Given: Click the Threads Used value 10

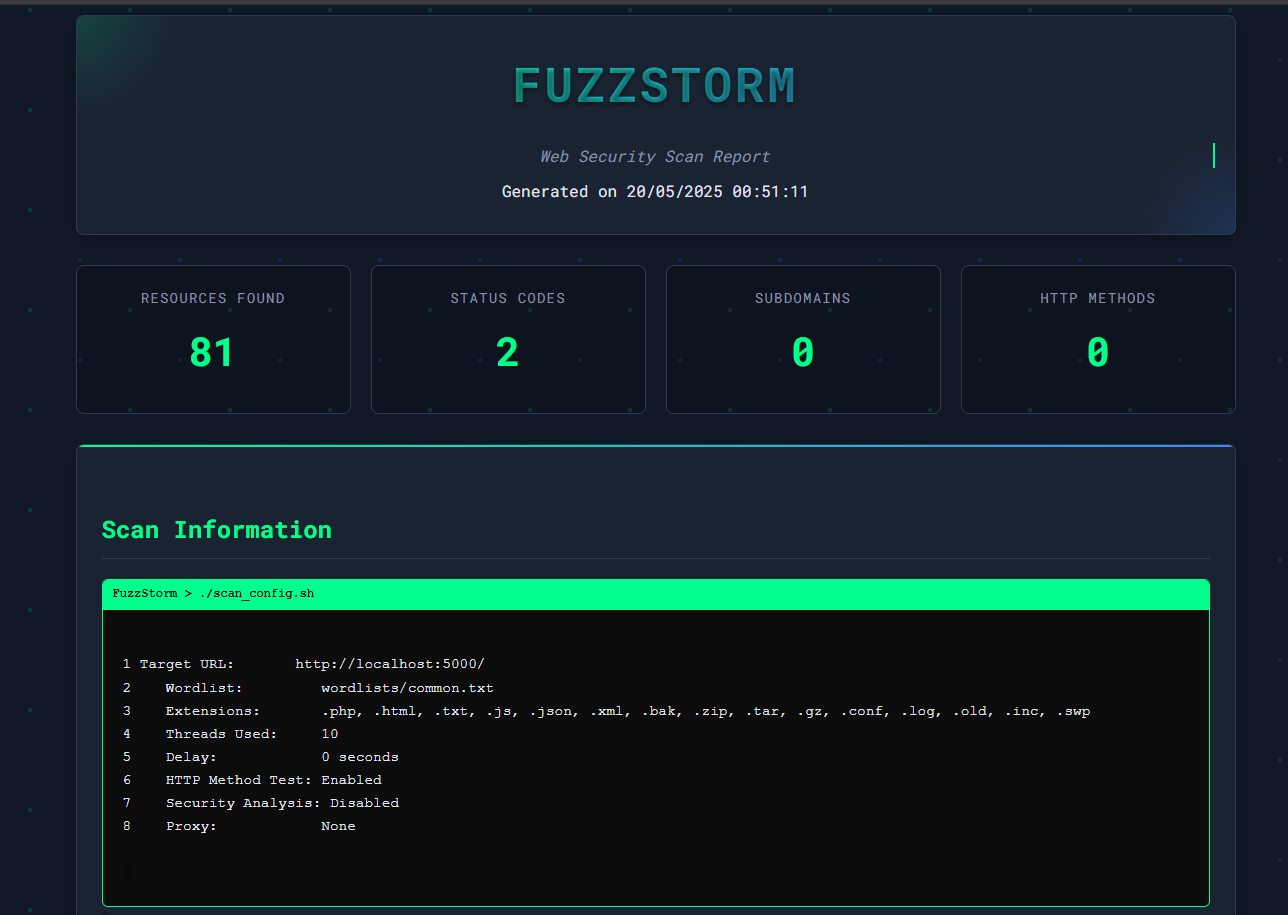Looking at the screenshot, I should (330, 734).
